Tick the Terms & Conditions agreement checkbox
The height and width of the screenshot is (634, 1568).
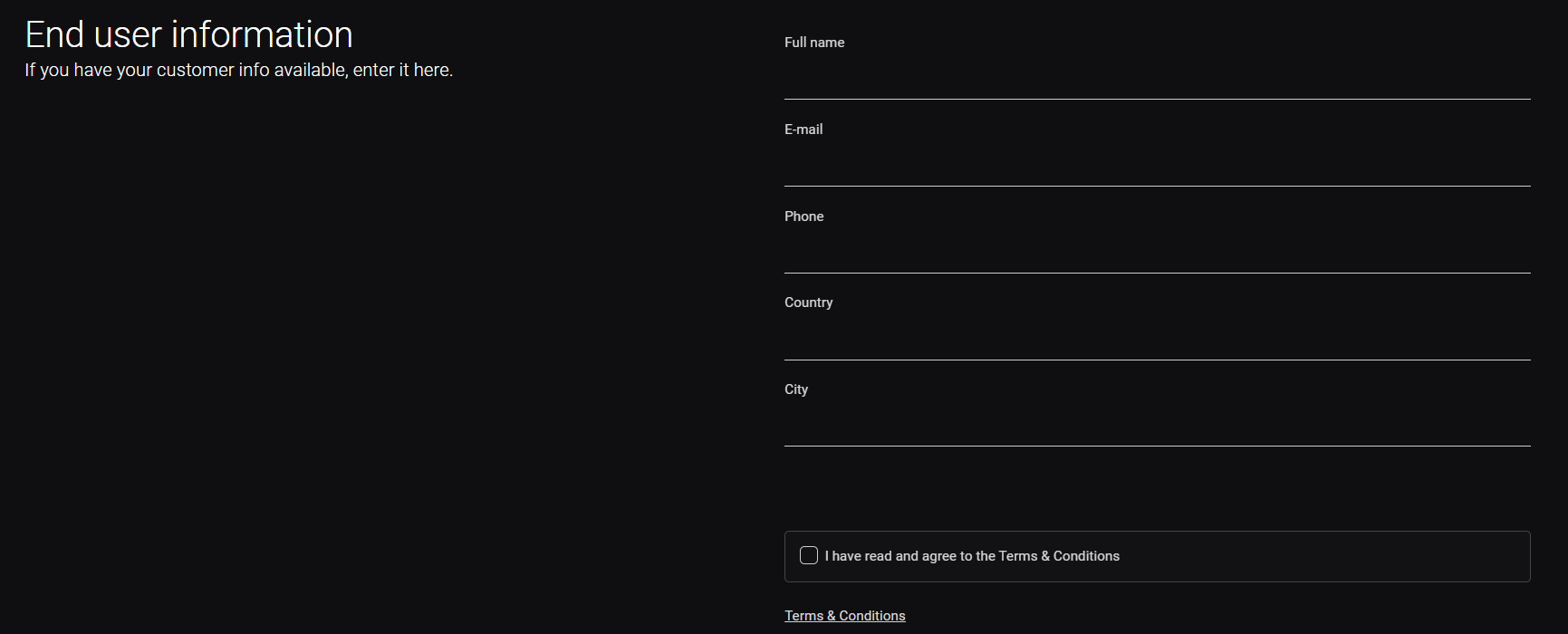[x=809, y=555]
